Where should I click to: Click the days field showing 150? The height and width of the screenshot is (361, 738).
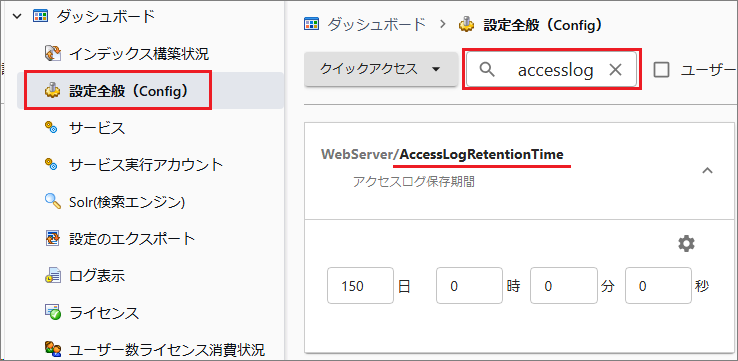coord(360,286)
